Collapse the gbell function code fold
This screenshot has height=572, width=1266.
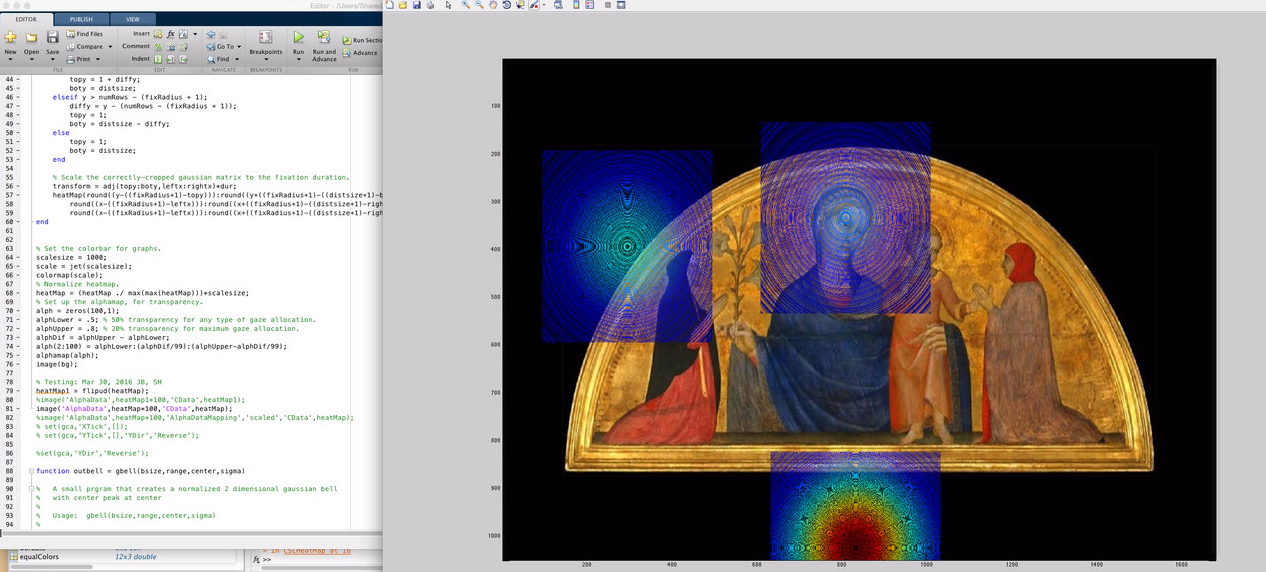[31, 471]
